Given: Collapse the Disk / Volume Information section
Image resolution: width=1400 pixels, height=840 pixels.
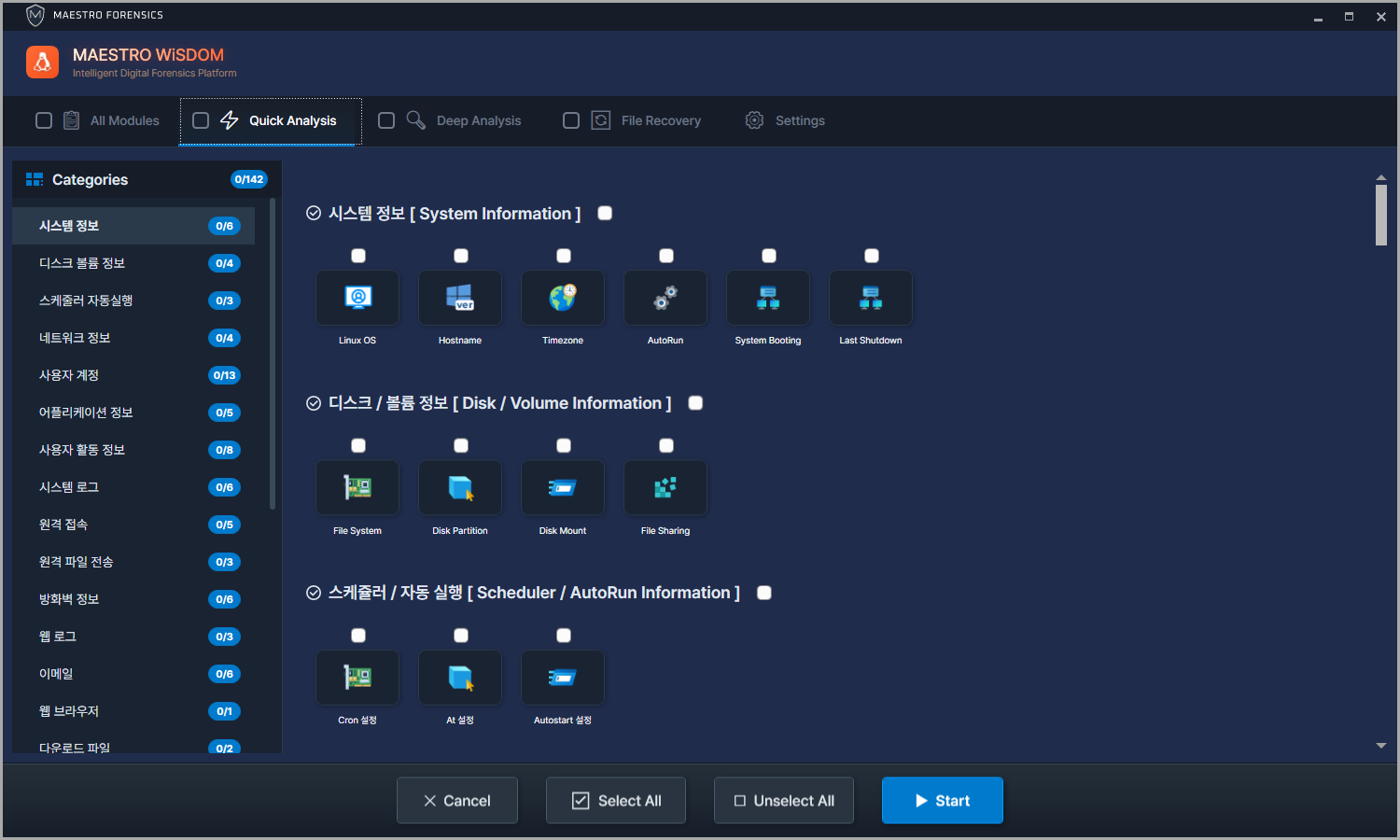Looking at the screenshot, I should click(314, 403).
